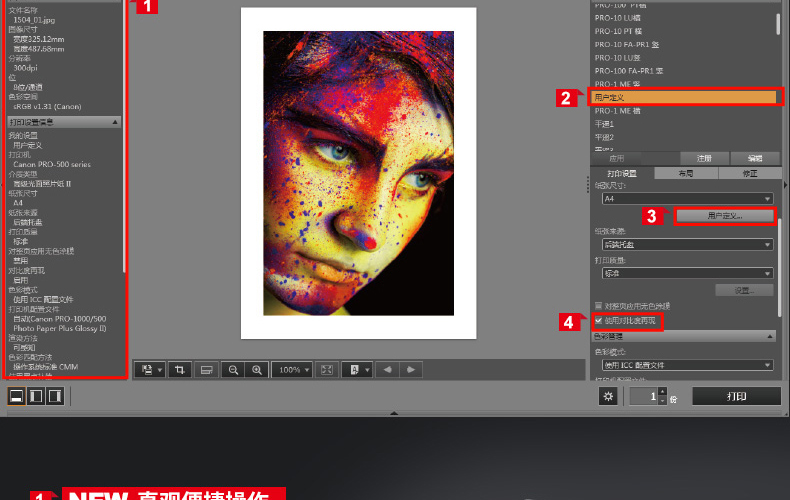Viewport: 790px width, 500px height.
Task: Select 平遥2 preset in list
Action: coord(604,137)
